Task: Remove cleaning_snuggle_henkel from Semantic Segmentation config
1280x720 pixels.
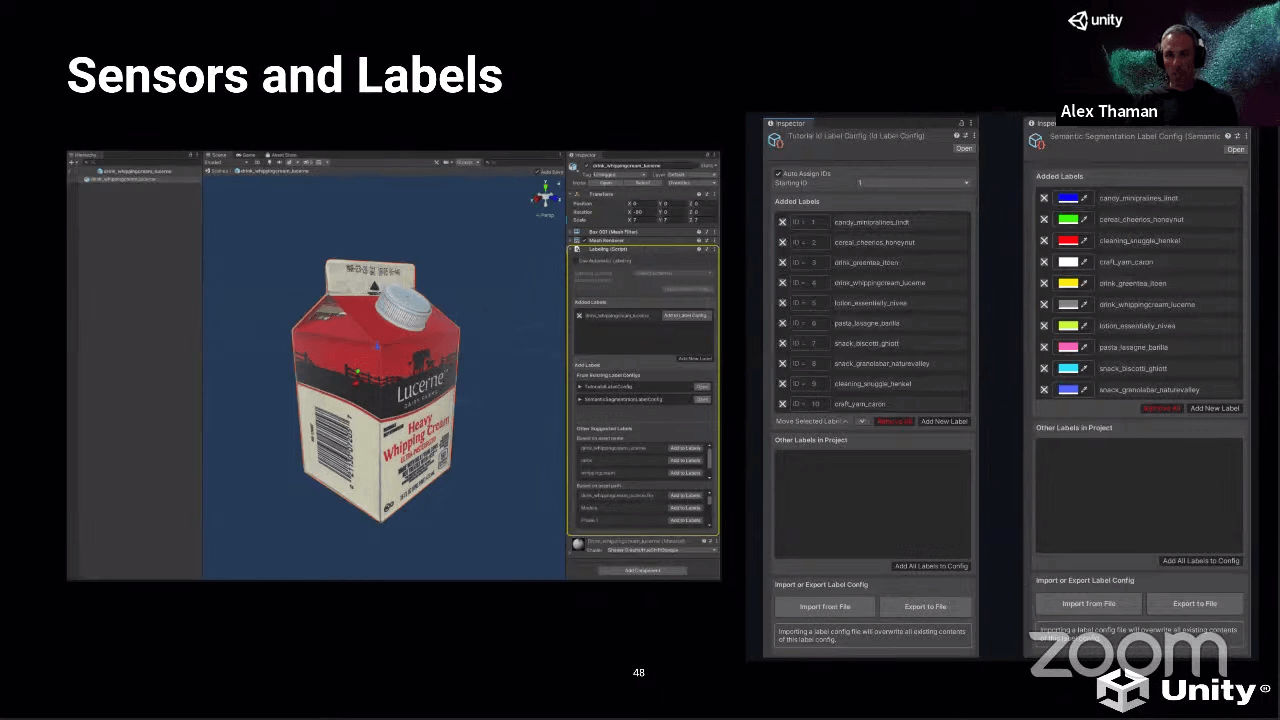Action: pos(1044,240)
